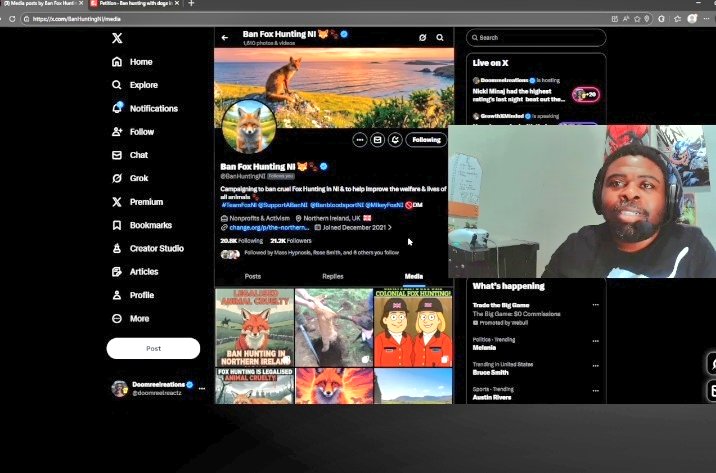Click the Following button

426,140
